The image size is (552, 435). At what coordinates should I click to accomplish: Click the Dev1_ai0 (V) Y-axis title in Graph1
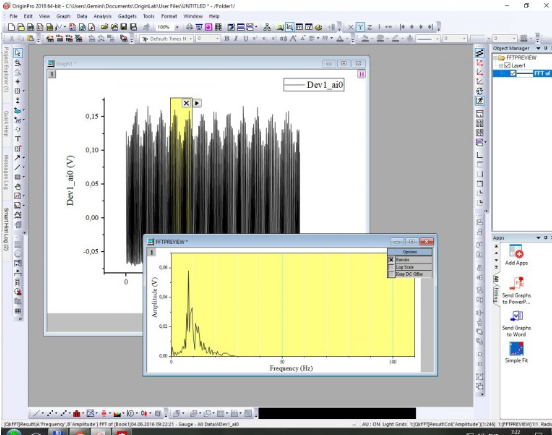tap(70, 180)
